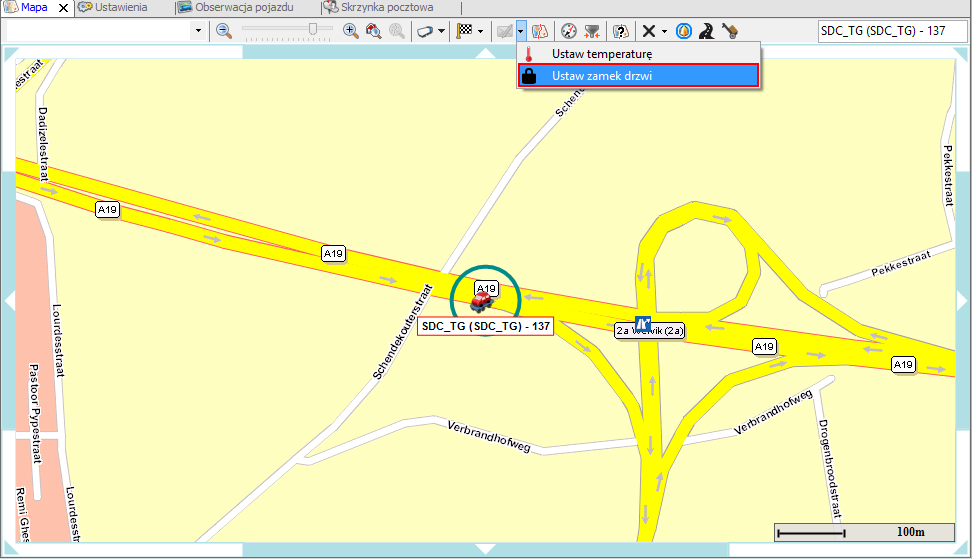This screenshot has width=972, height=559.
Task: Open the empty combo box dropdown arrow
Action: (197, 31)
